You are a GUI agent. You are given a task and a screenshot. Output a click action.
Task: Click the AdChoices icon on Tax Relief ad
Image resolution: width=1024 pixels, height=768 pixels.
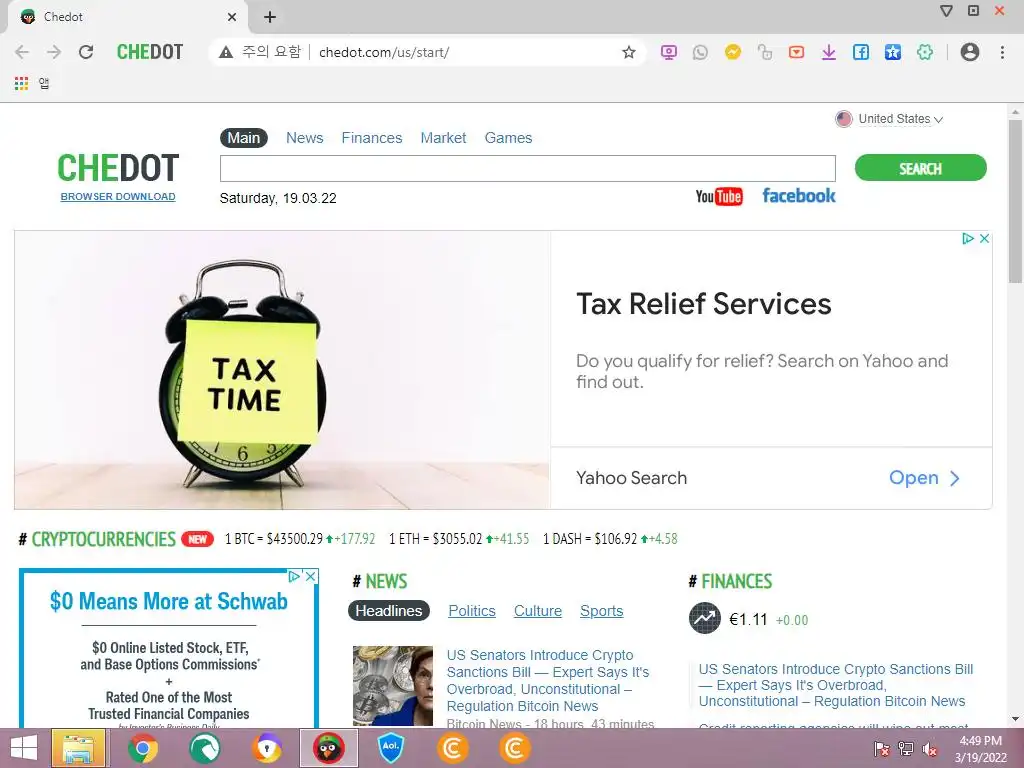[968, 238]
